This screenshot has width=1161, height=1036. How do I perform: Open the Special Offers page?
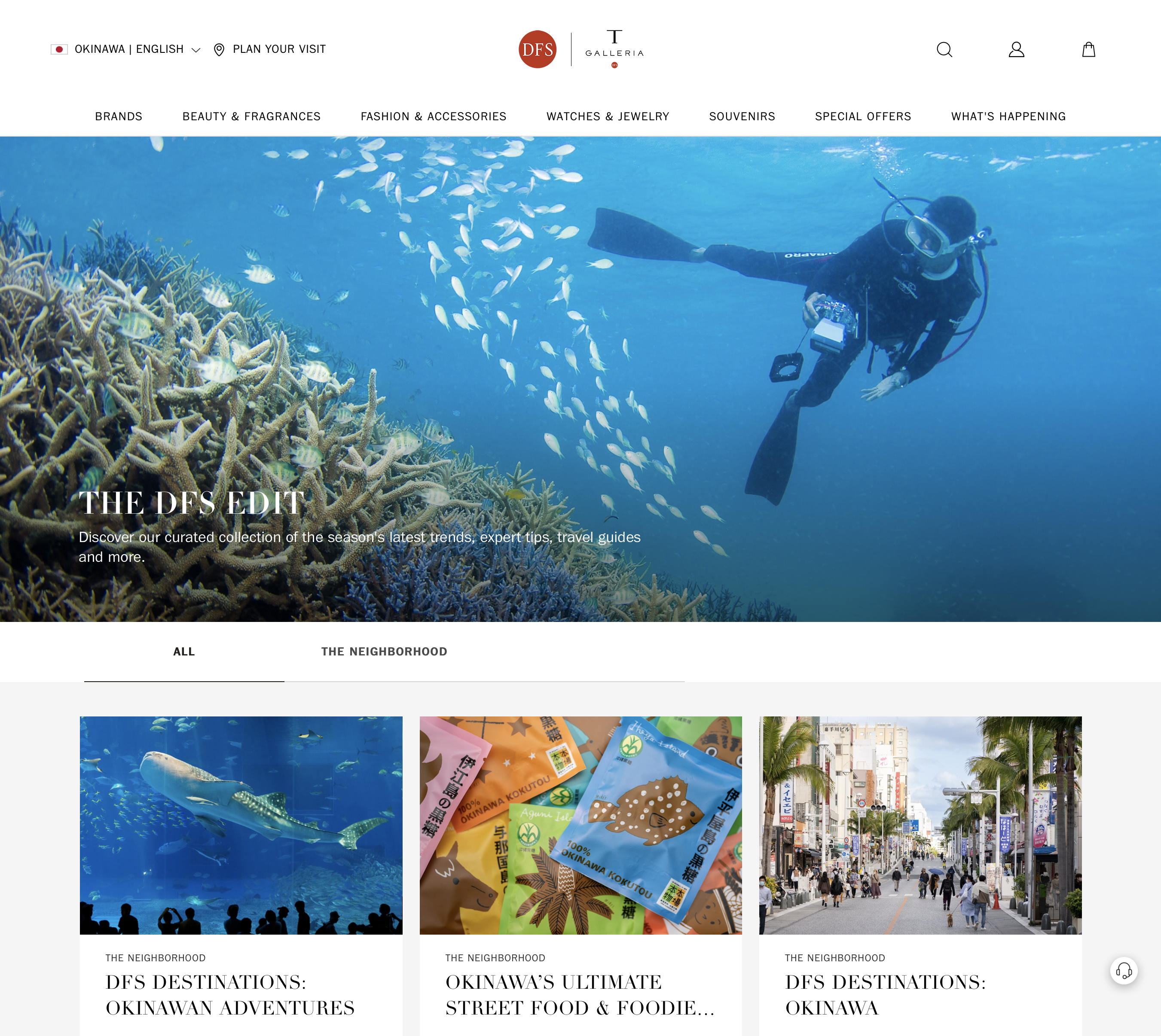click(863, 116)
